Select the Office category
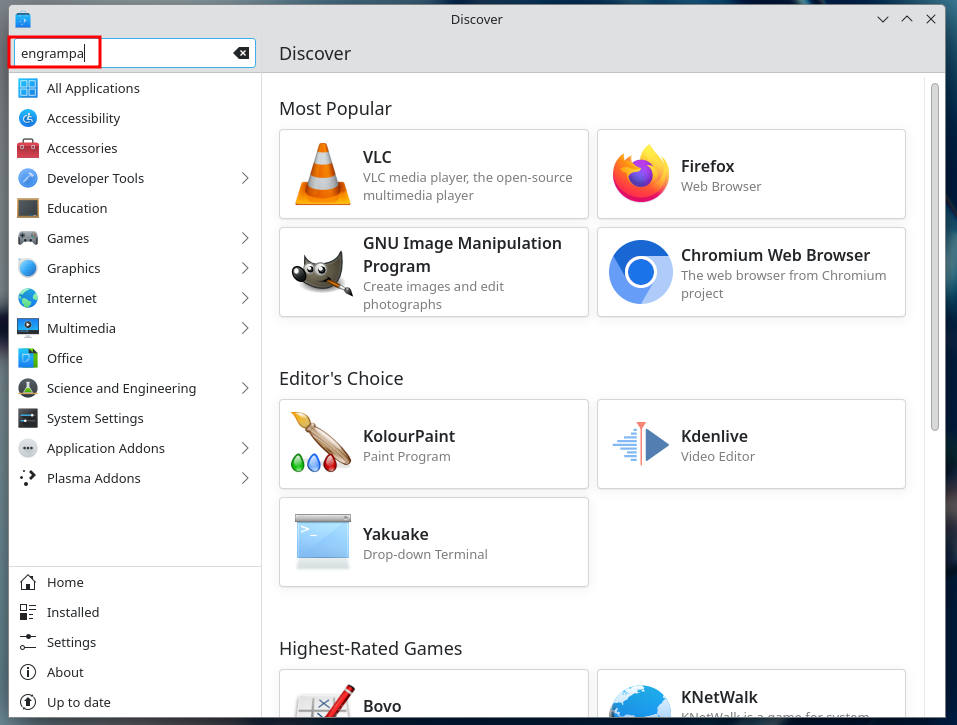 [x=65, y=358]
